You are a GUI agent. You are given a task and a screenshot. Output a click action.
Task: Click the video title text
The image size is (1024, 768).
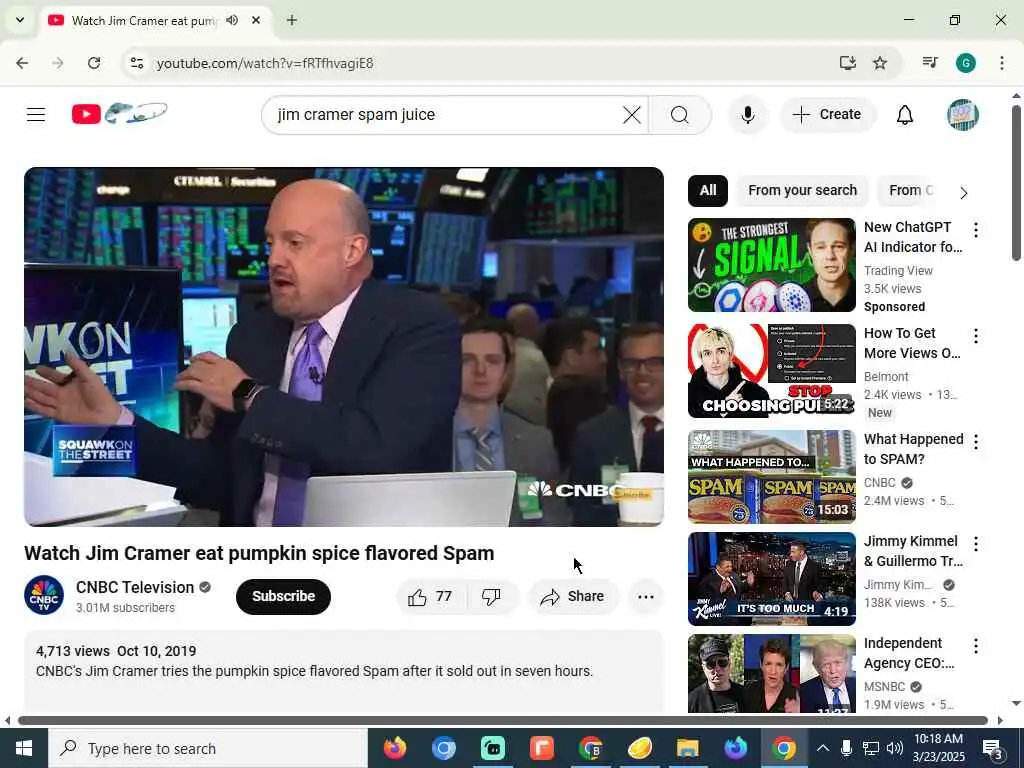[259, 553]
